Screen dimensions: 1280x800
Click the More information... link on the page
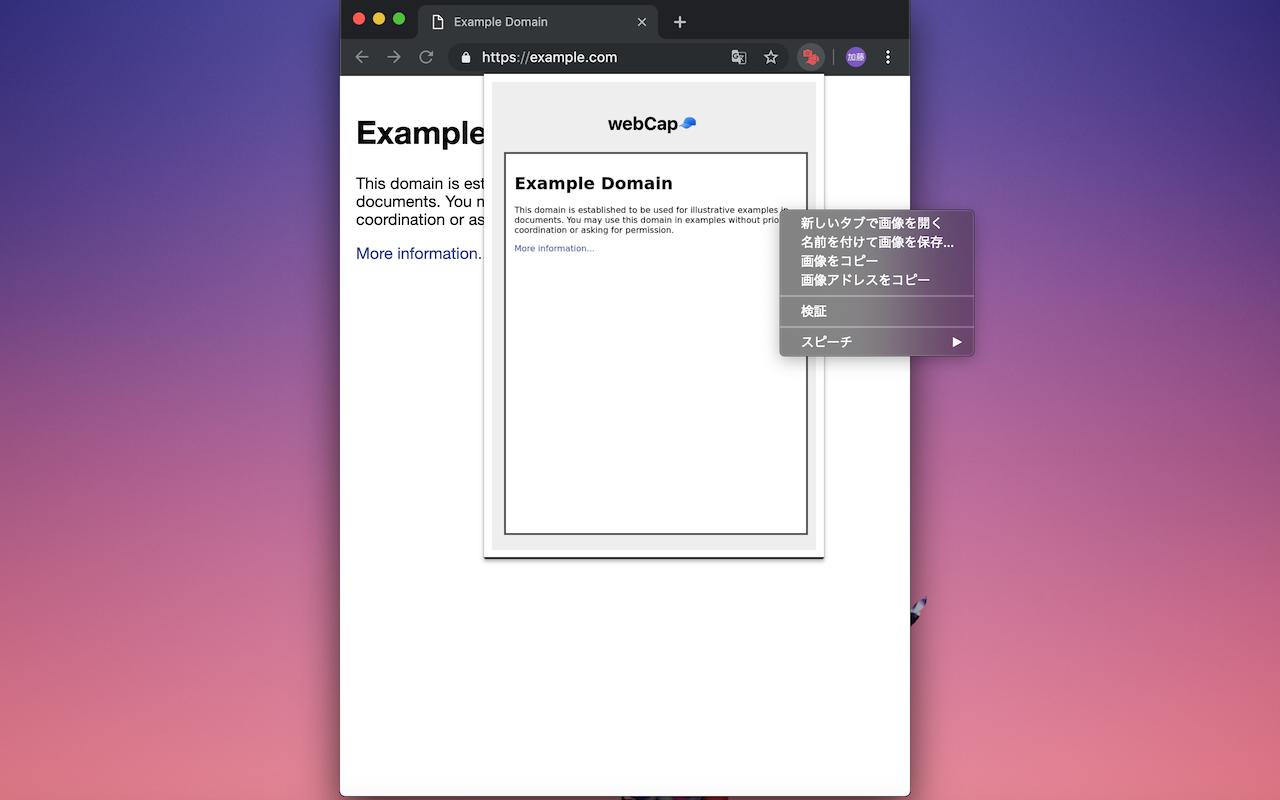click(418, 254)
